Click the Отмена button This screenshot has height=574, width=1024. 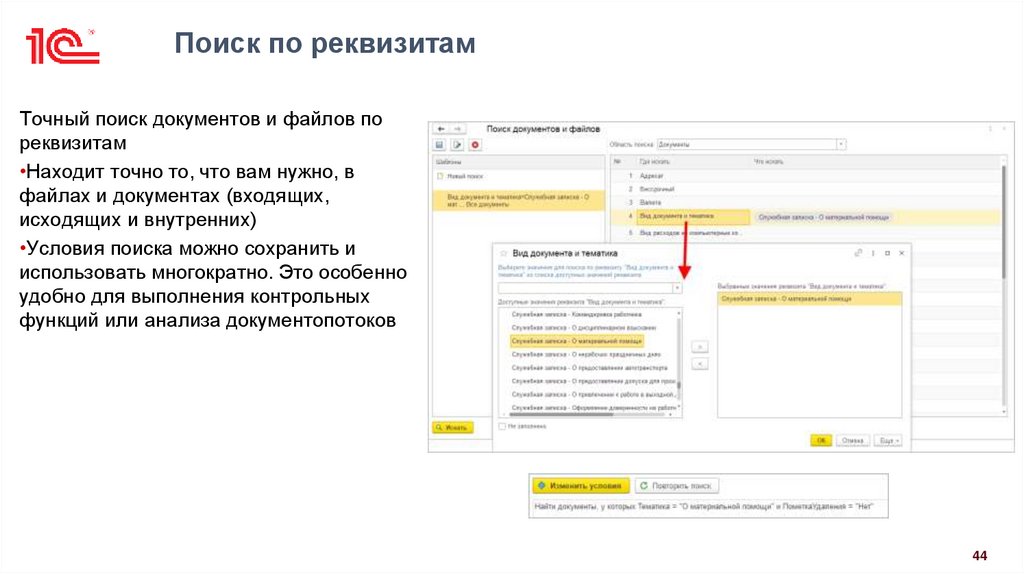click(852, 441)
